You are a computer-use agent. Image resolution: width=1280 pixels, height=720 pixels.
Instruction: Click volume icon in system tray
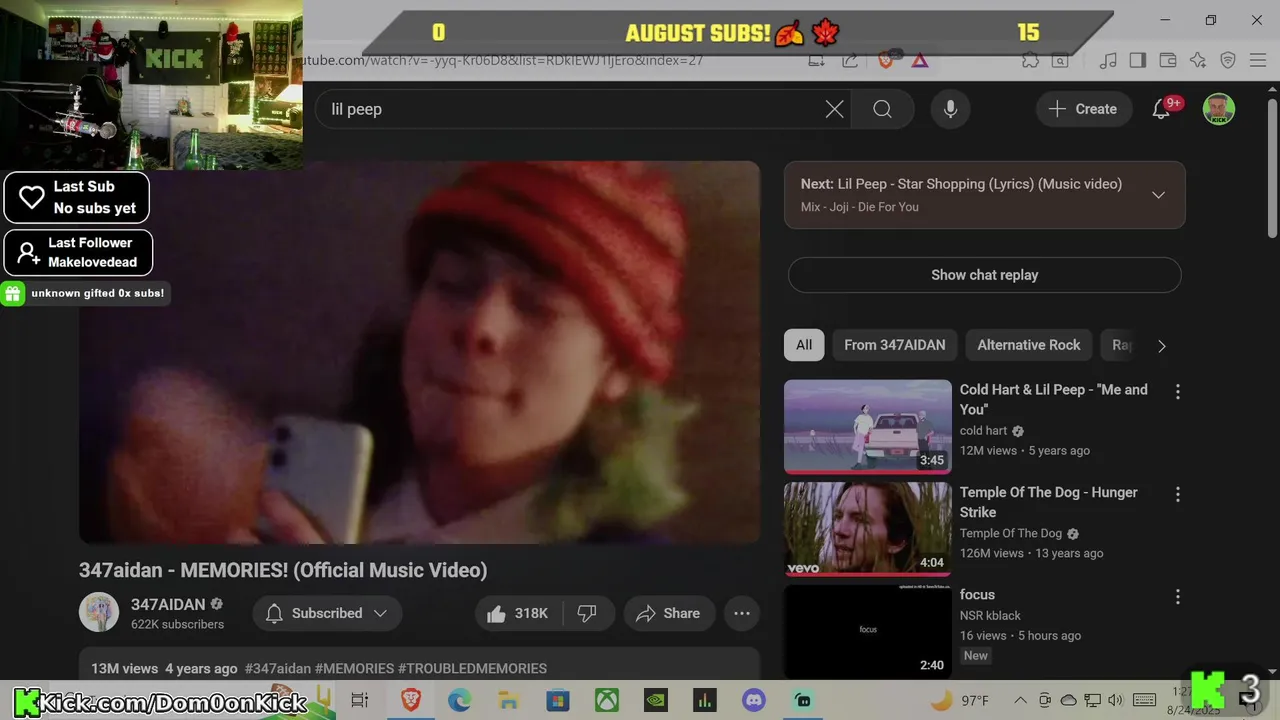1116,700
